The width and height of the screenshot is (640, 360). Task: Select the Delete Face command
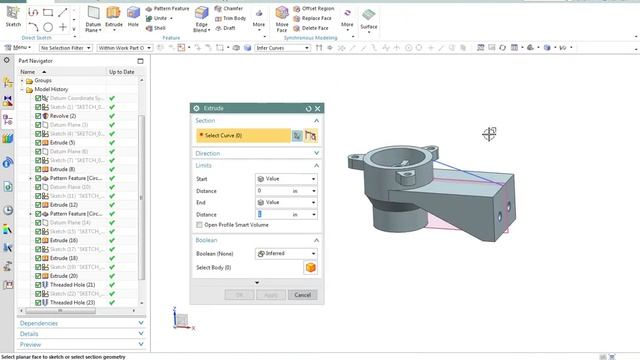(311, 28)
